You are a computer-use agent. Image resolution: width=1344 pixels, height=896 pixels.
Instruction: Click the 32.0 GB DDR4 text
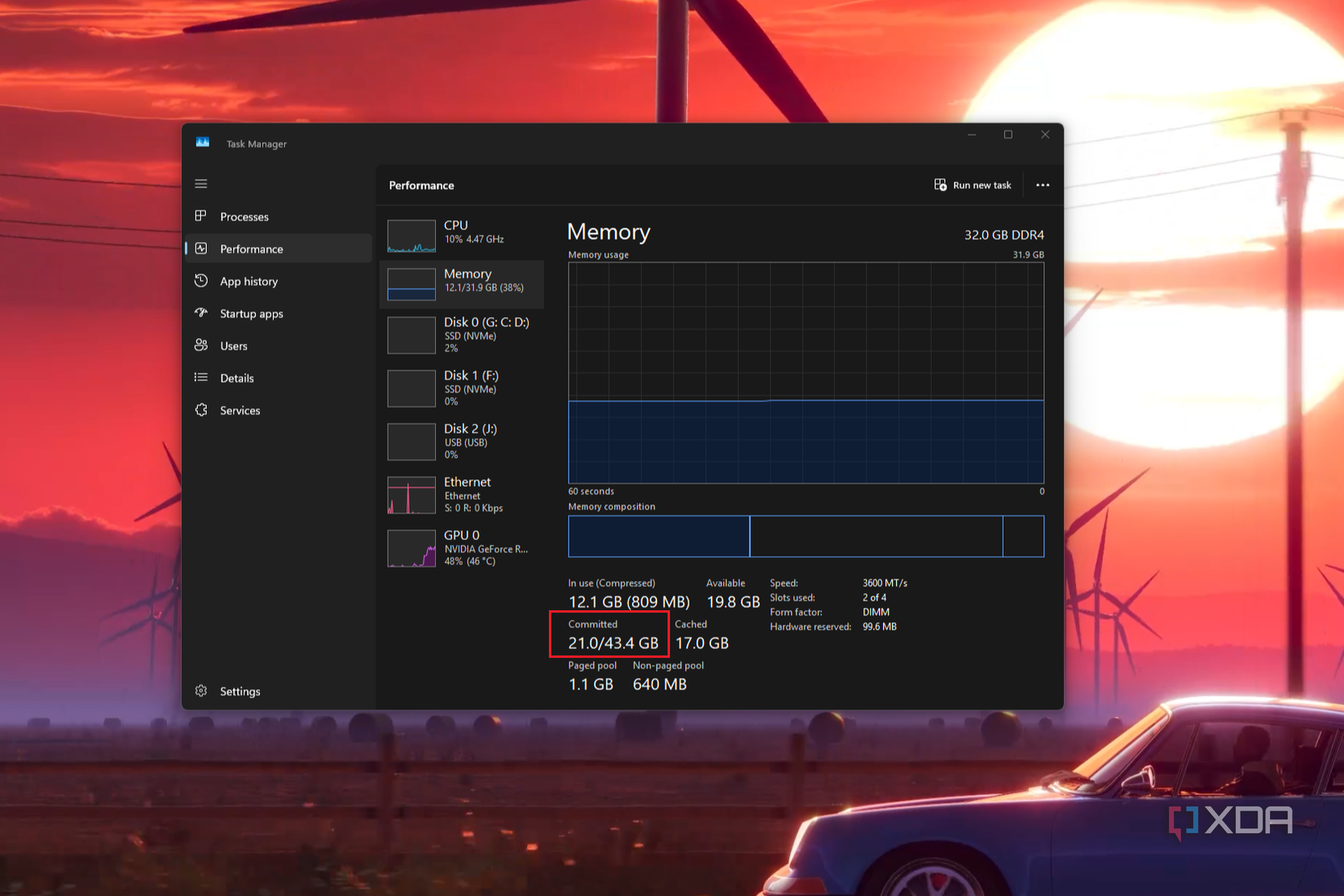(1004, 235)
